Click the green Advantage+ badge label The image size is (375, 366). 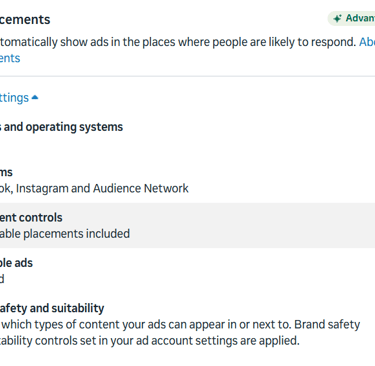pos(360,18)
